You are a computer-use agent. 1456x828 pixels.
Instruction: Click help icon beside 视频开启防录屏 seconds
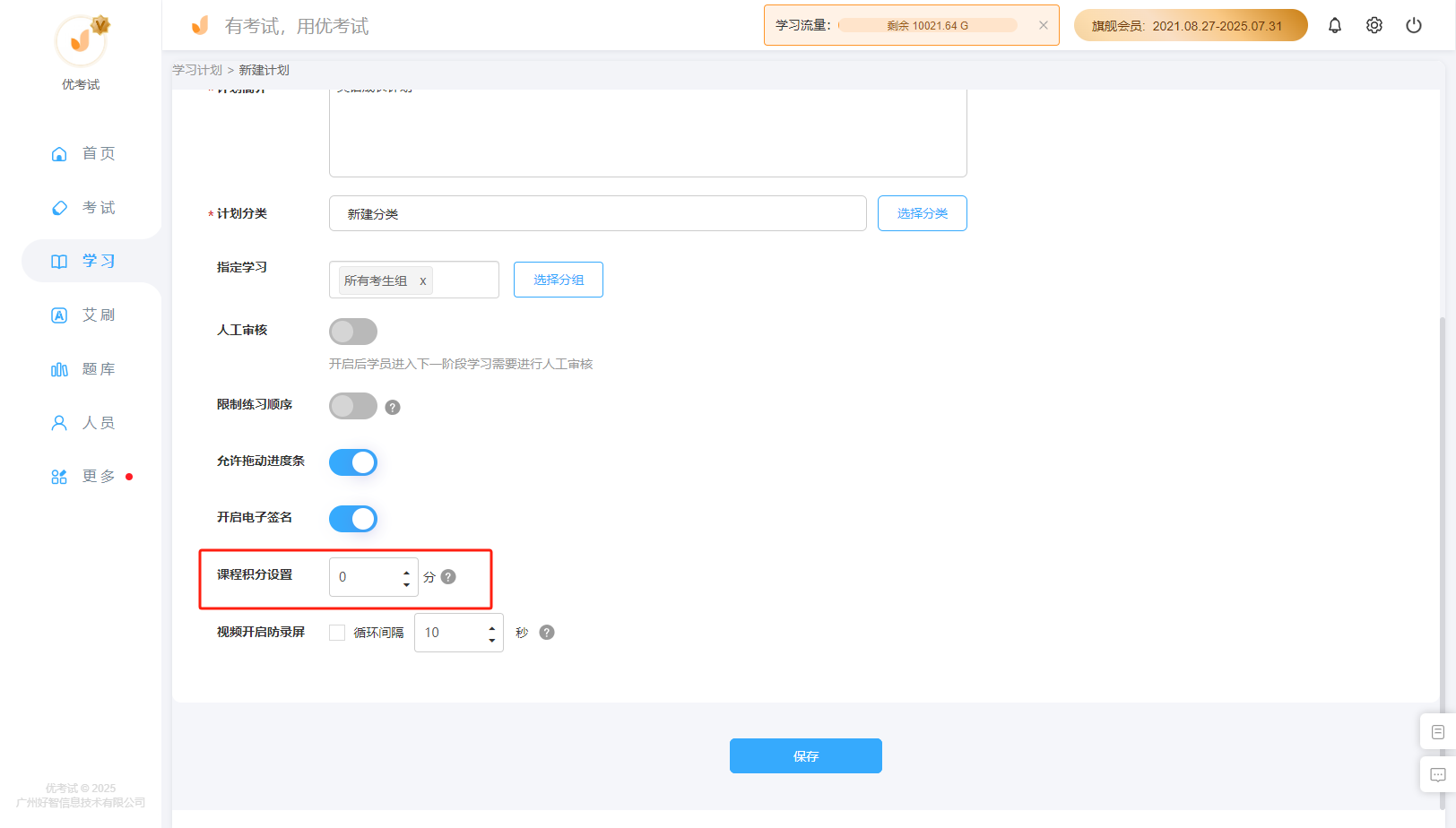tap(547, 632)
